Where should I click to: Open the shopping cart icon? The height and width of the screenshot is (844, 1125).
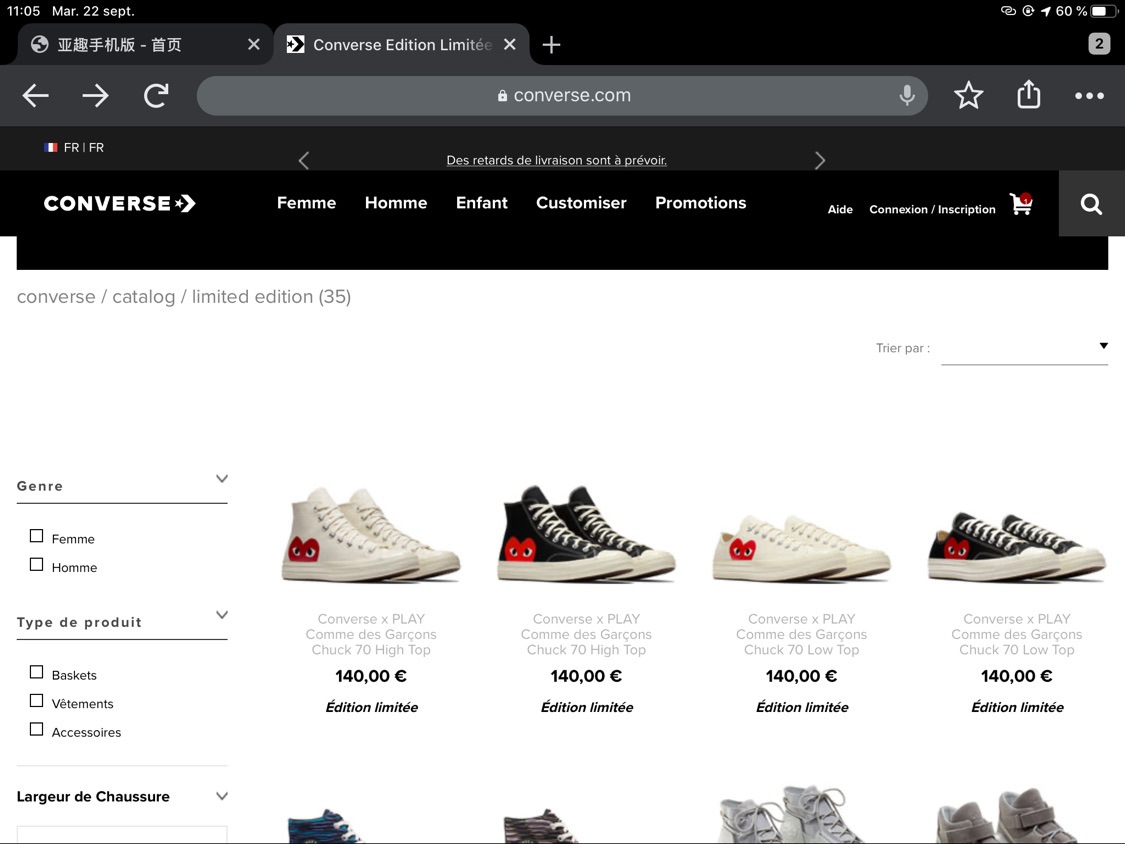1021,204
